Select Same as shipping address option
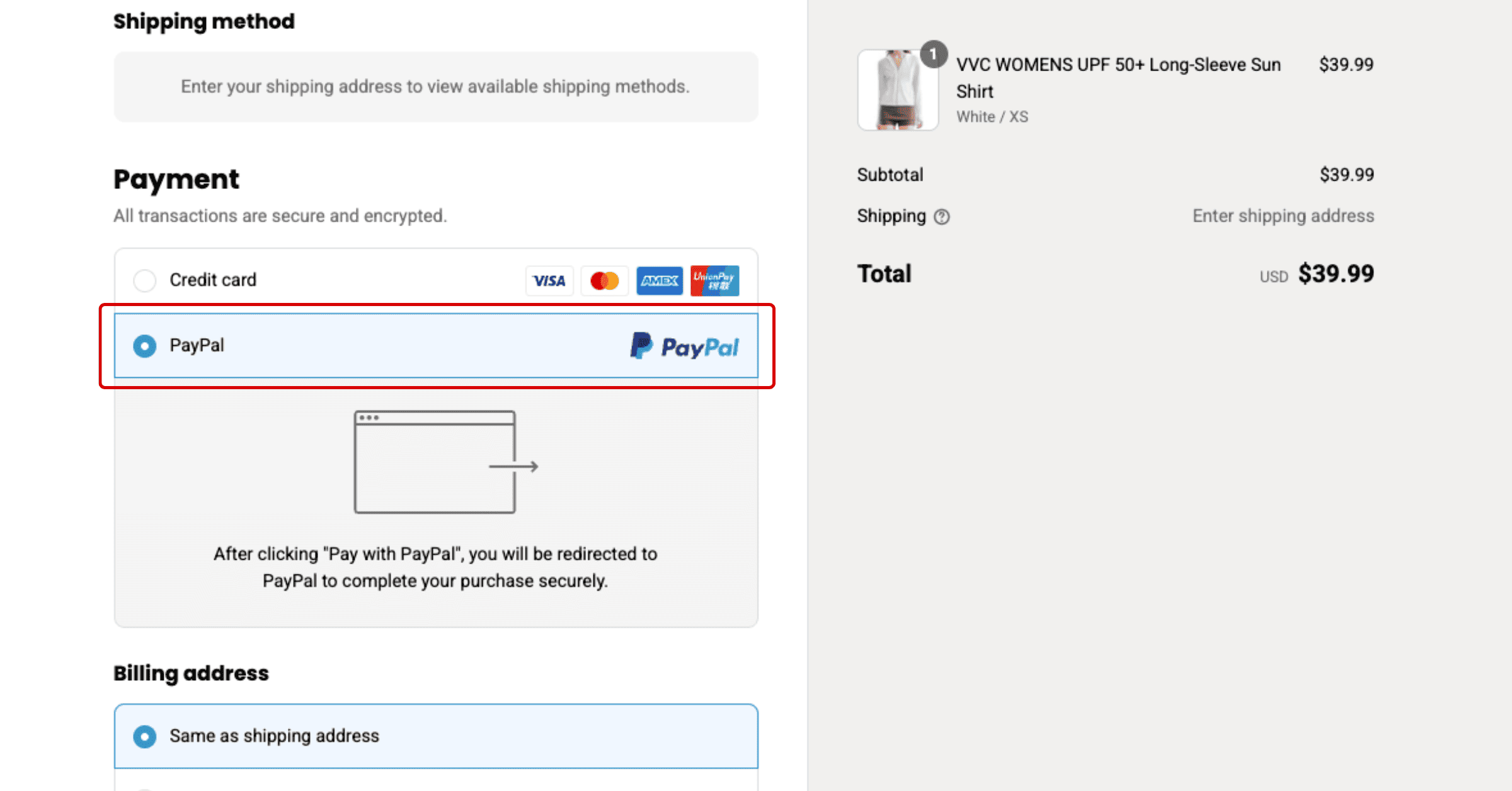Viewport: 1512px width, 791px height. (x=145, y=736)
